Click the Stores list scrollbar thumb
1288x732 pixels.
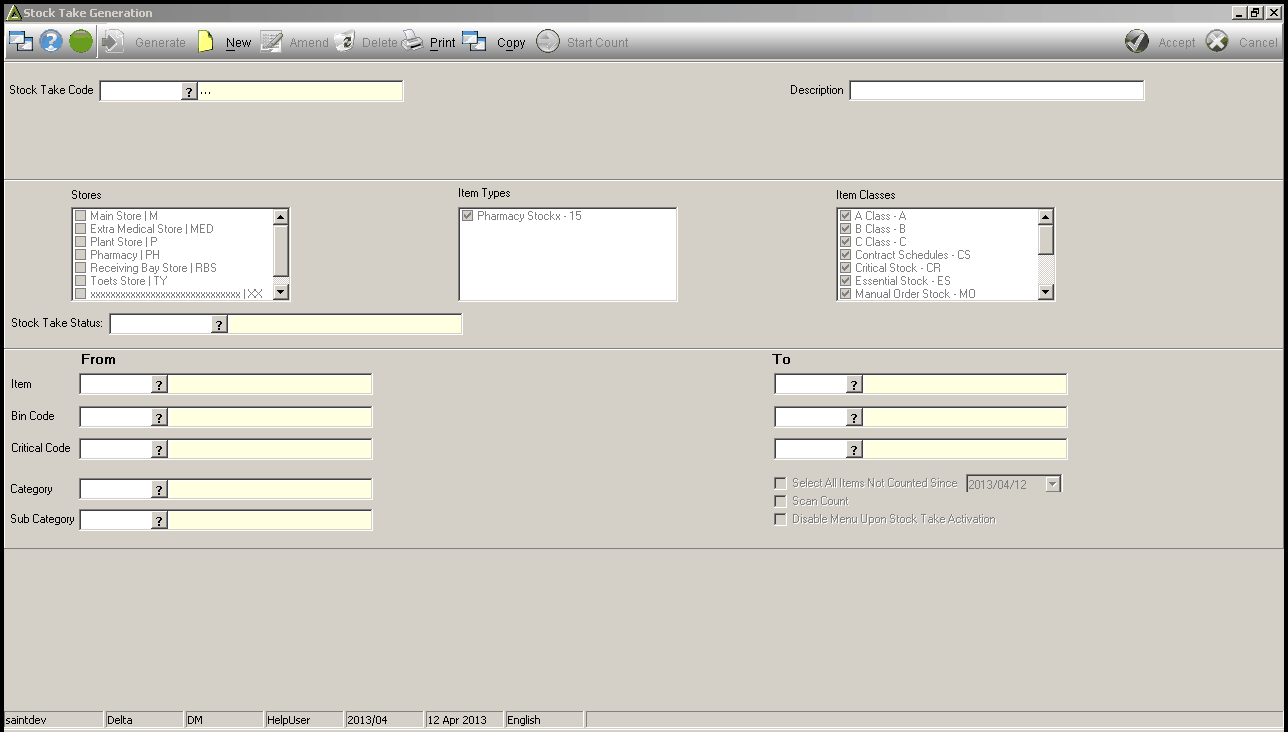(x=281, y=250)
